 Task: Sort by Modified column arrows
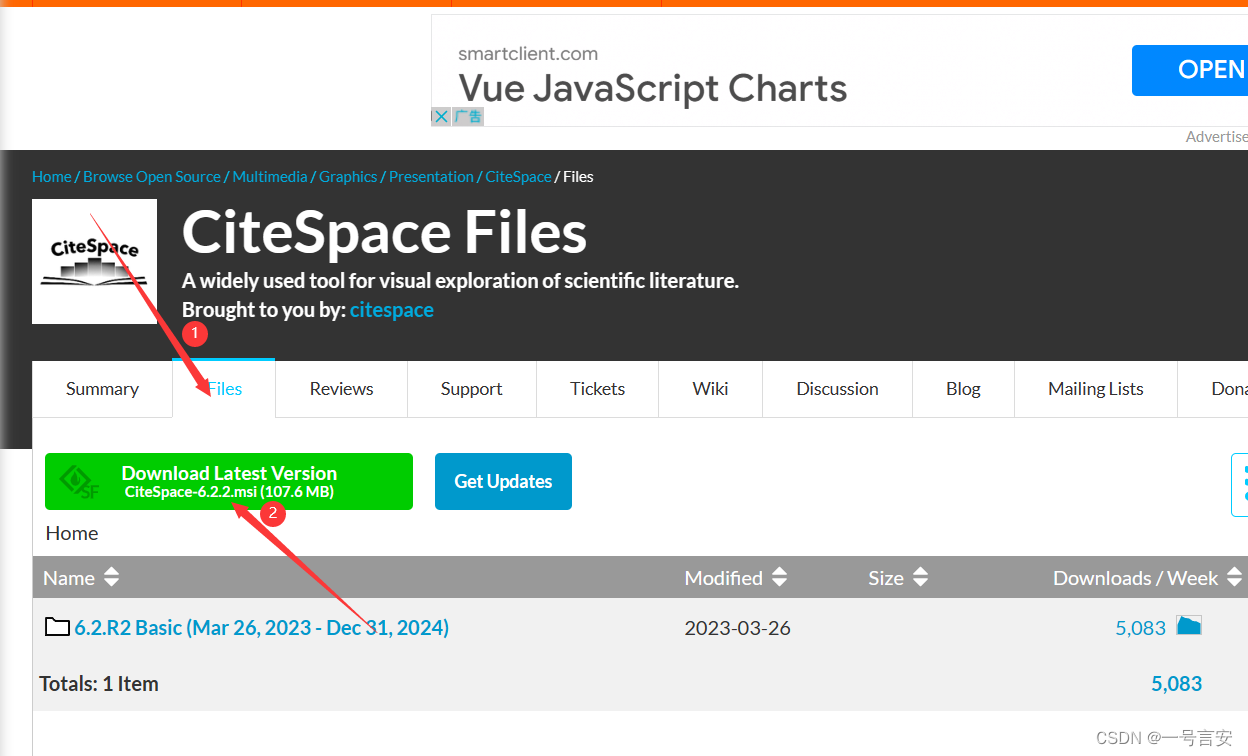[x=779, y=577]
